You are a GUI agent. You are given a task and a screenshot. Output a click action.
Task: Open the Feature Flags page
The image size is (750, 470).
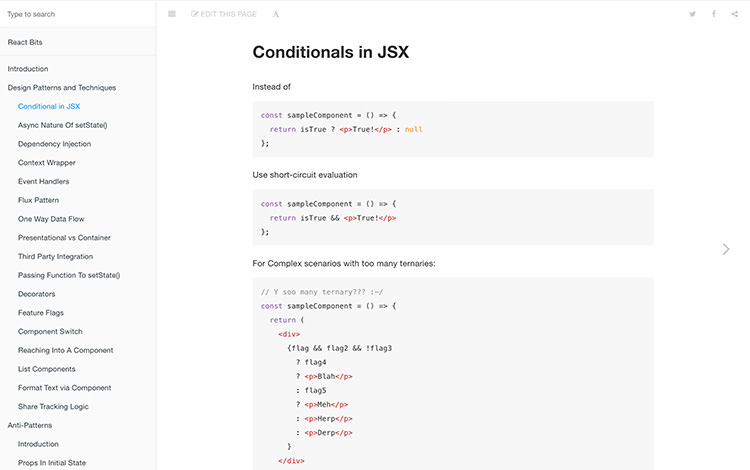(x=41, y=313)
